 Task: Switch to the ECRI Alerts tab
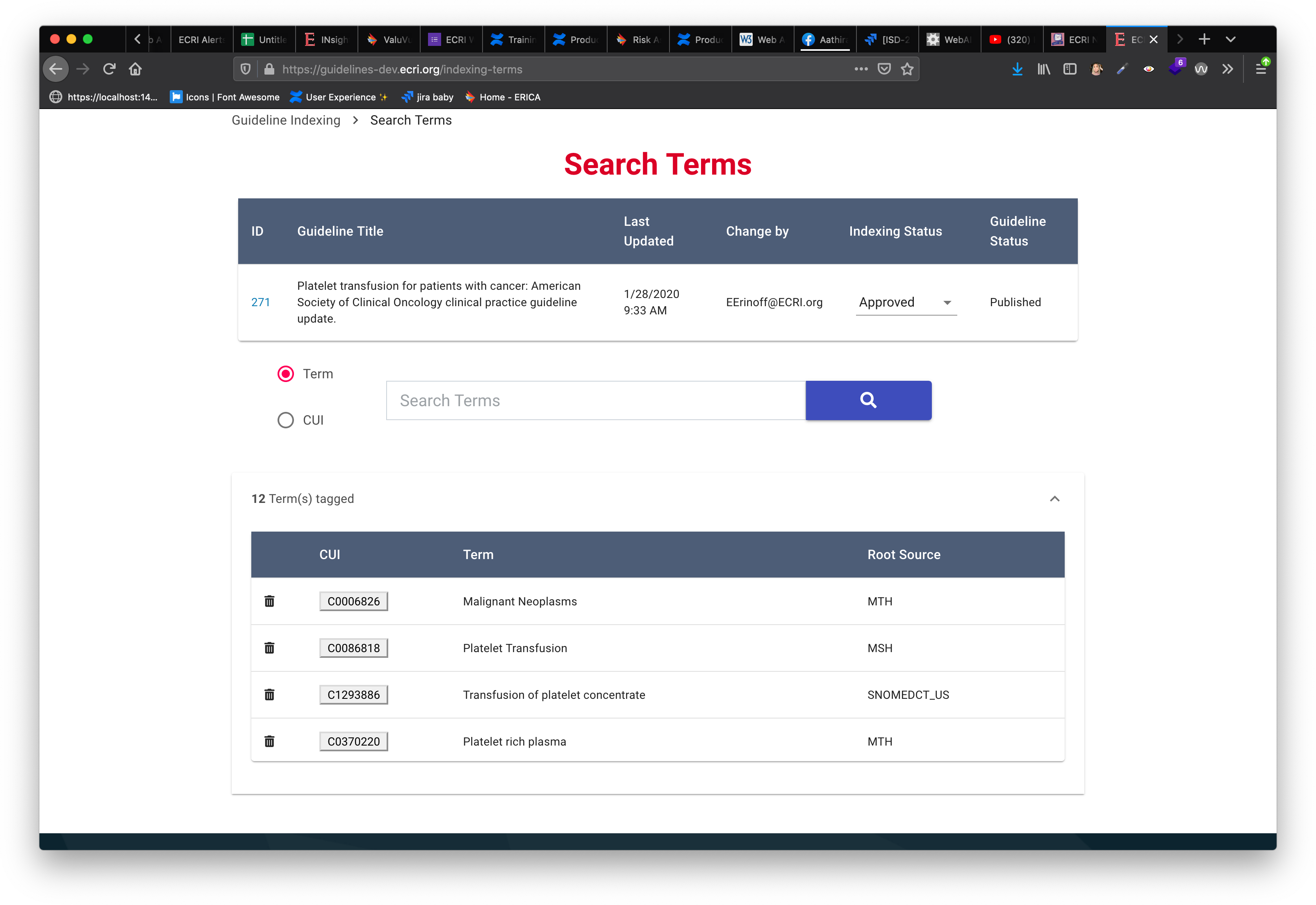tap(201, 40)
